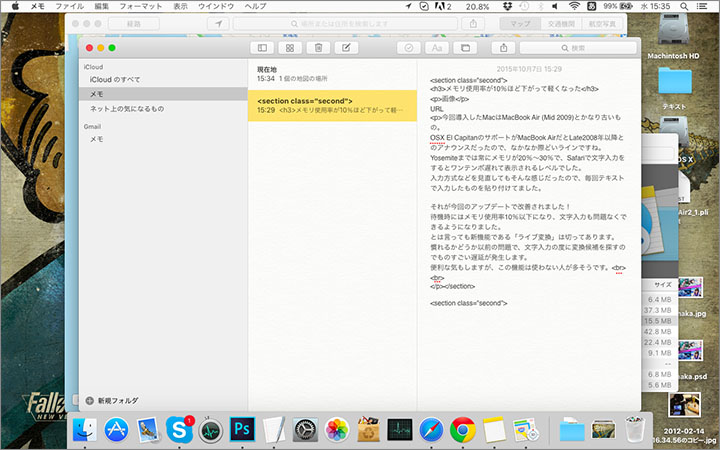The height and width of the screenshot is (450, 720).
Task: Open Preview from the Dock
Action: pos(147,430)
